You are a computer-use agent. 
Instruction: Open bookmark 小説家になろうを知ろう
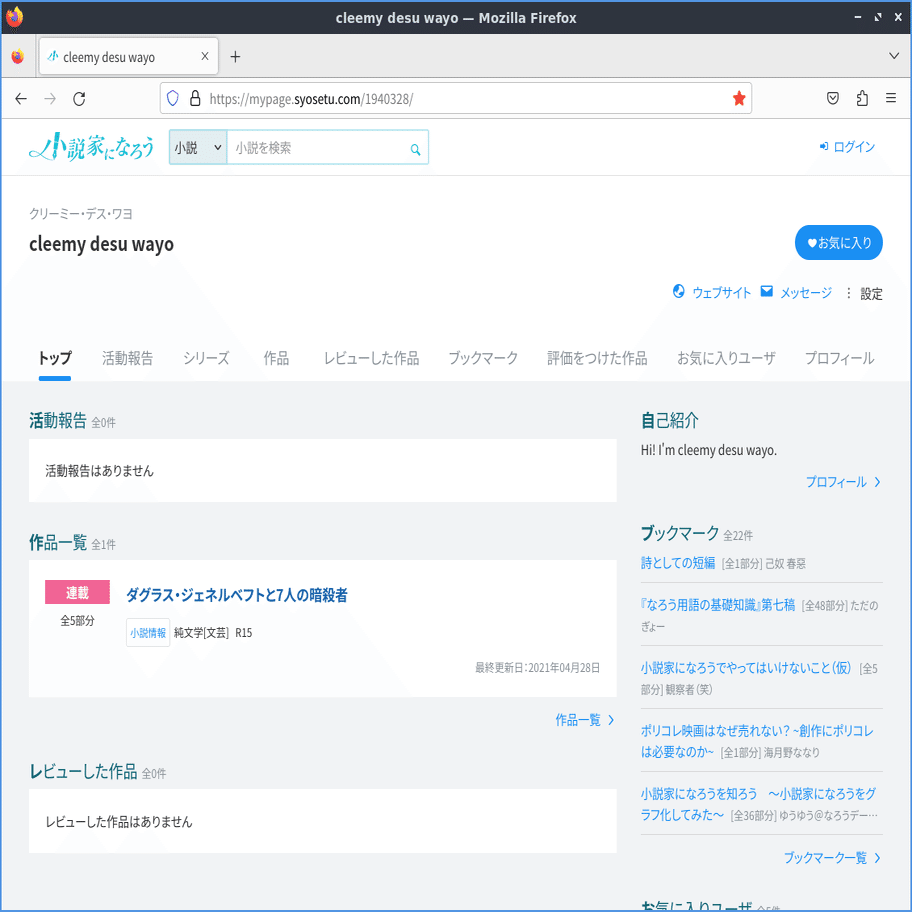[x=758, y=804]
